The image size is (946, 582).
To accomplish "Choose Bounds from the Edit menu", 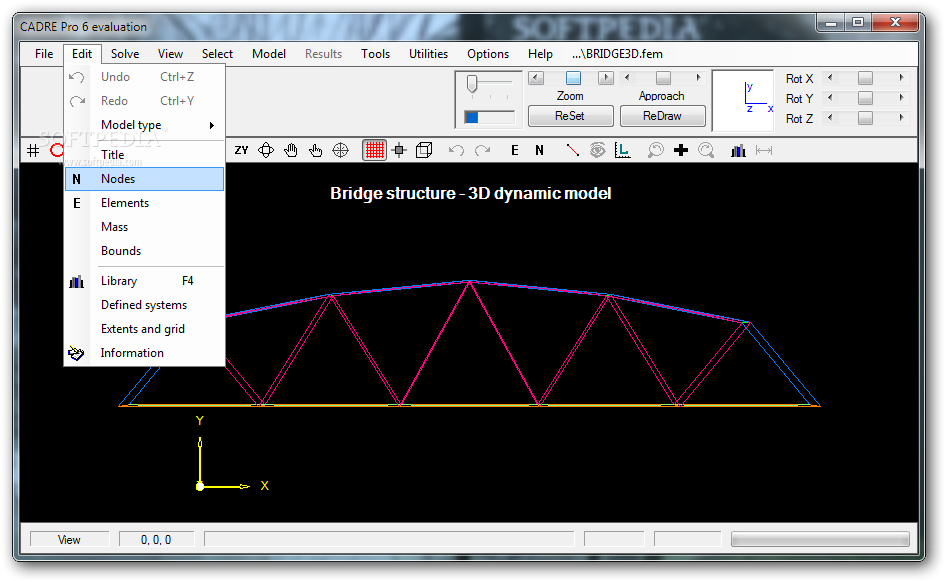I will [144, 251].
